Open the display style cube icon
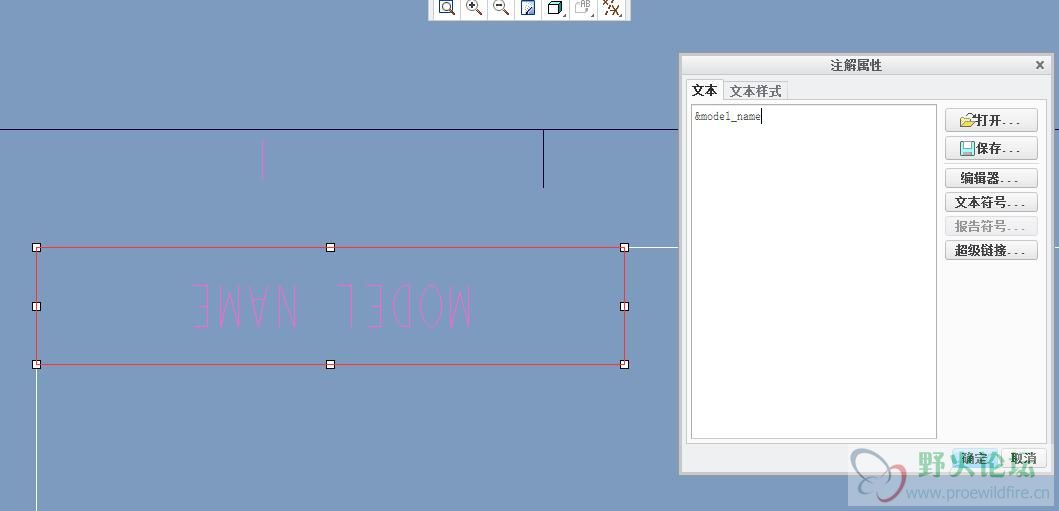 [x=555, y=8]
